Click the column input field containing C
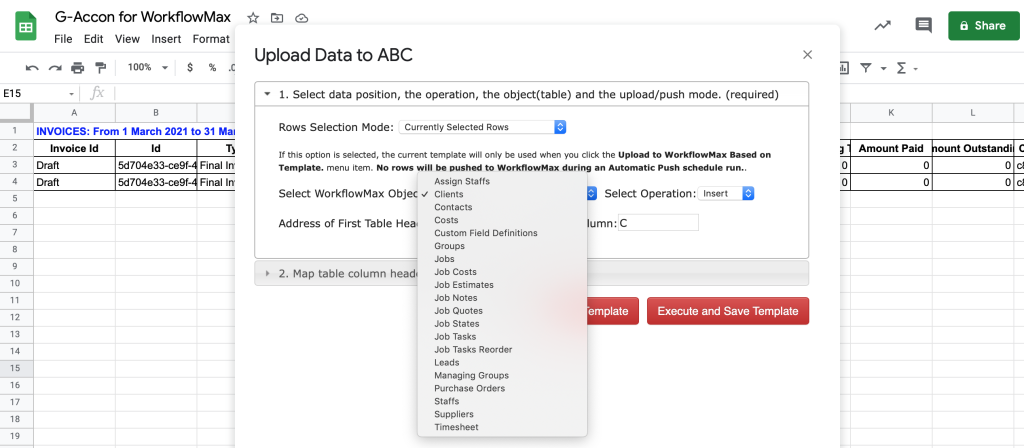 tap(658, 223)
